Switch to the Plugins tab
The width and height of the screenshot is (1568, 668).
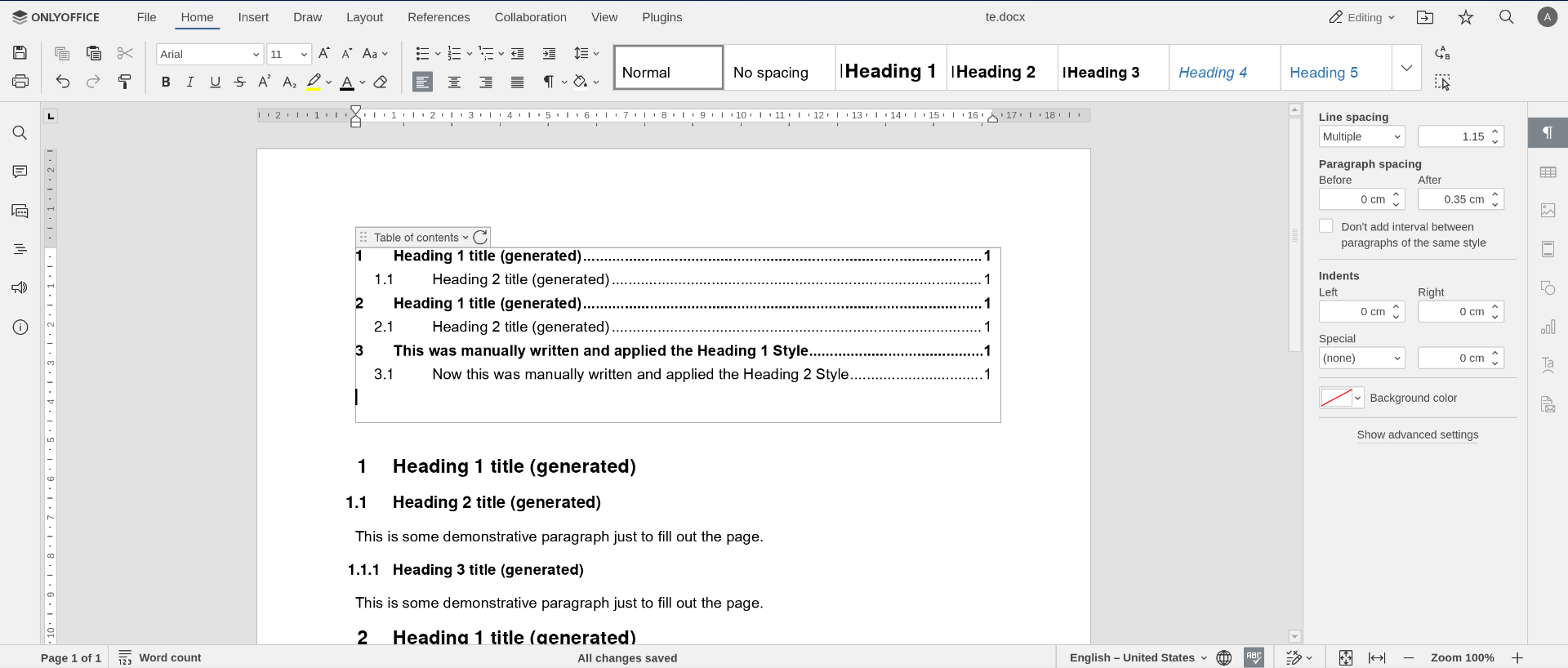coord(662,17)
